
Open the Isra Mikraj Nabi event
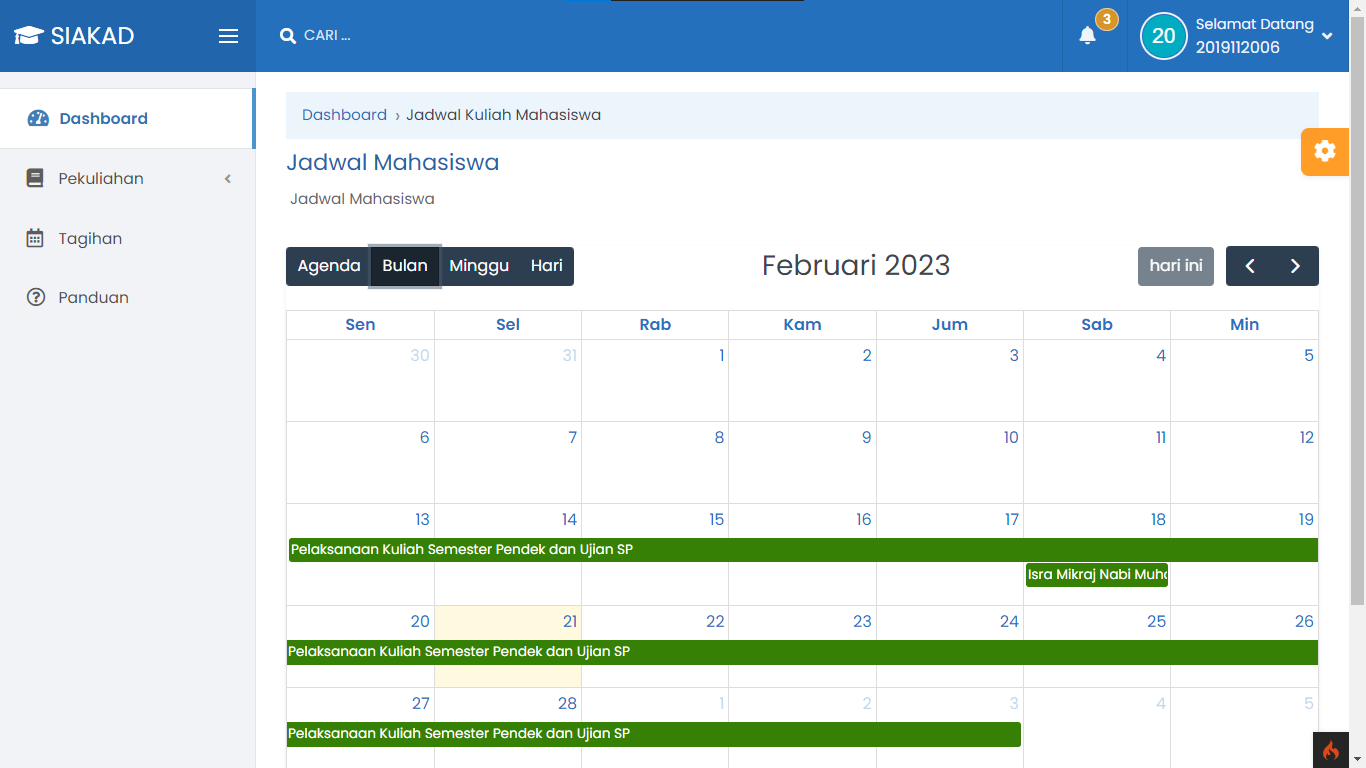[1097, 575]
